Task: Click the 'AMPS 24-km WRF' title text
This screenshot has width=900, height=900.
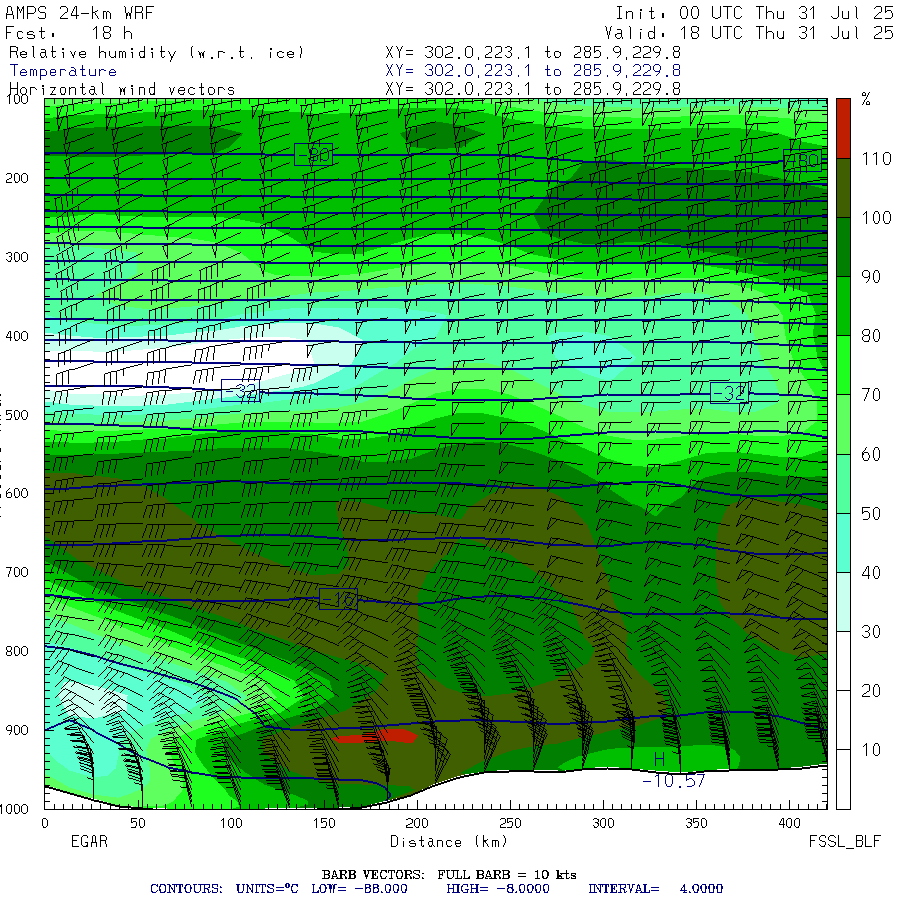Action: 80,13
